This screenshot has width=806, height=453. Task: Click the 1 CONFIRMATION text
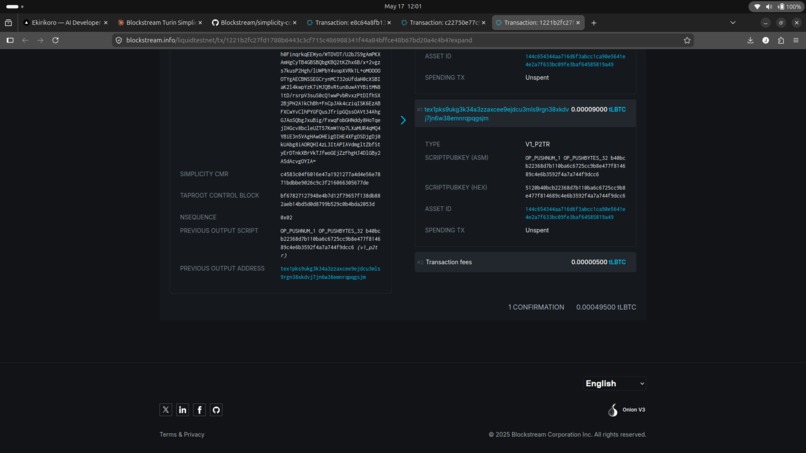pos(536,307)
